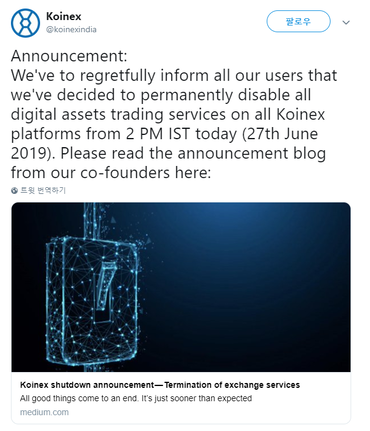This screenshot has width=370, height=431.
Task: Visit the @koinexindia handle
Action: 71,29
